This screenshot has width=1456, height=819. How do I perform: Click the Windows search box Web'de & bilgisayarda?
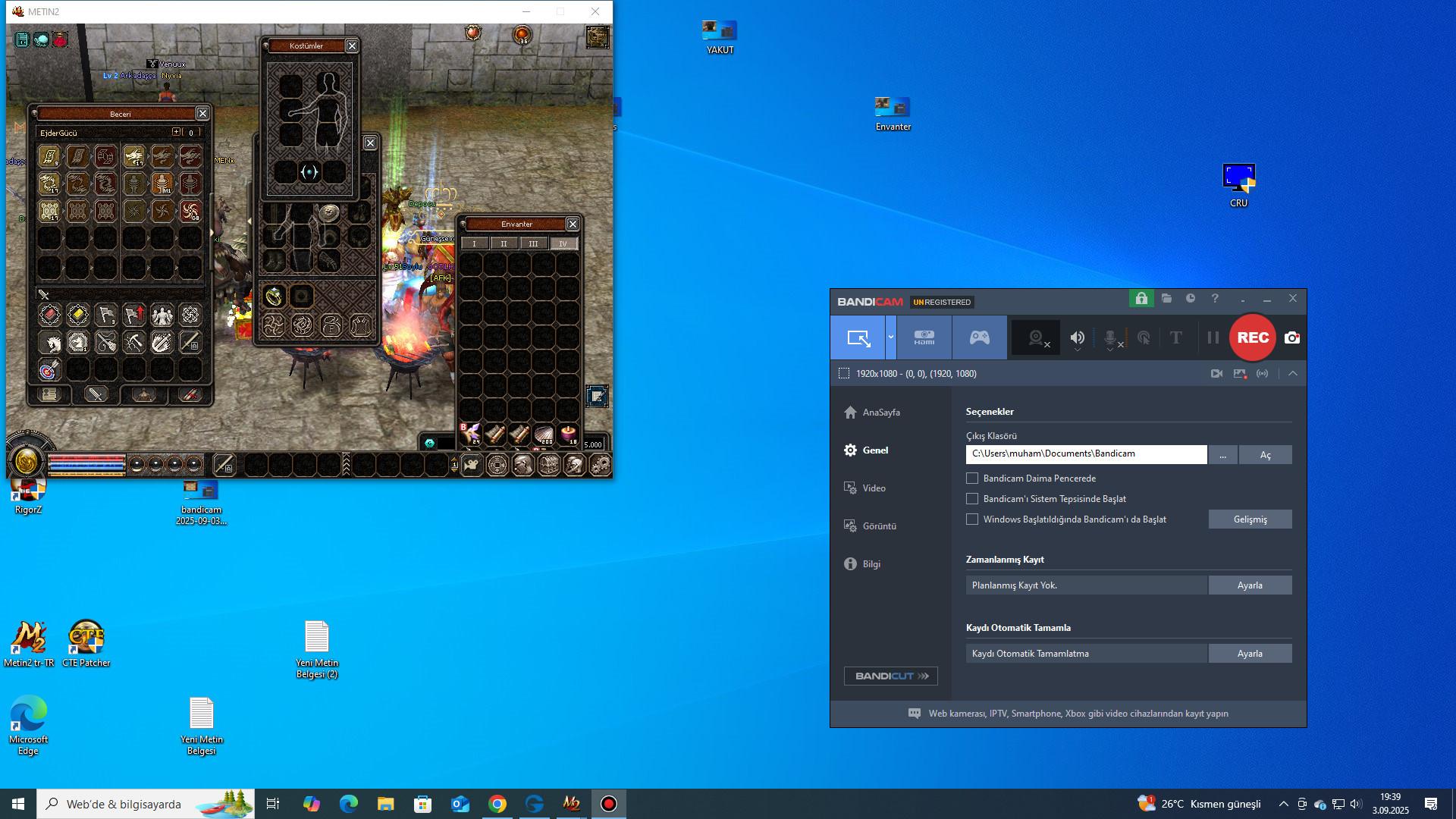pos(146,804)
